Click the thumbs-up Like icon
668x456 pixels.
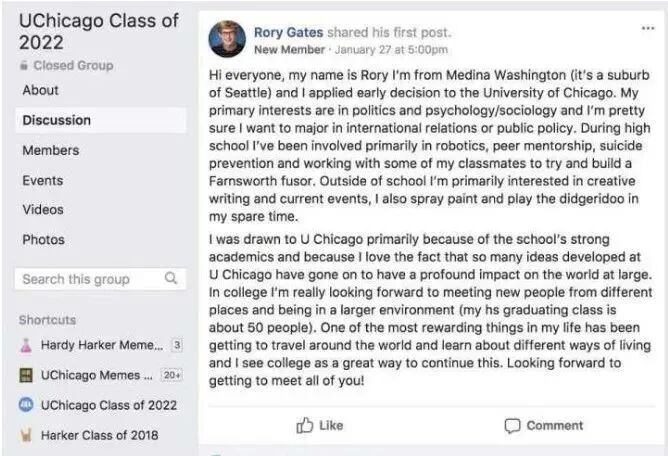point(305,425)
